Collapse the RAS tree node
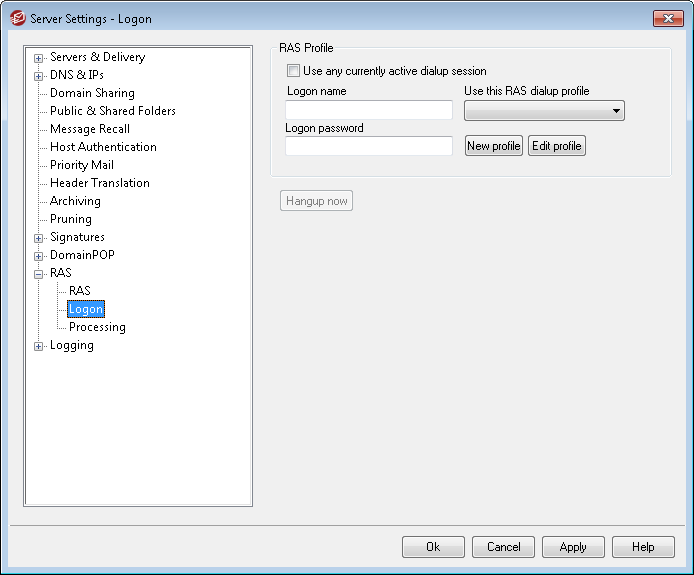The width and height of the screenshot is (694, 575). (39, 274)
